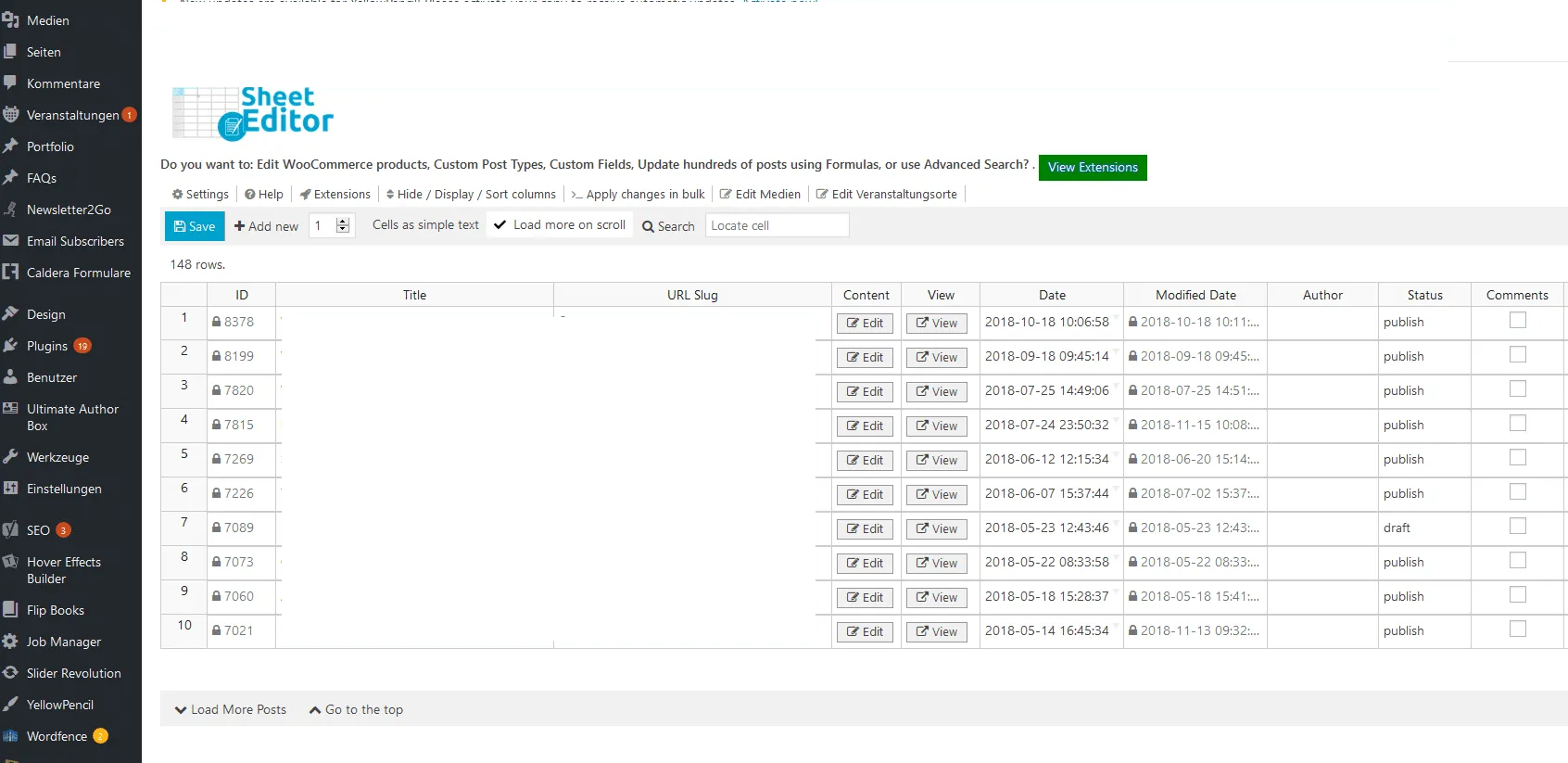Click date cell 2018-10-18 10:06:58
Image resolution: width=1568 pixels, height=763 pixels.
pos(1051,322)
